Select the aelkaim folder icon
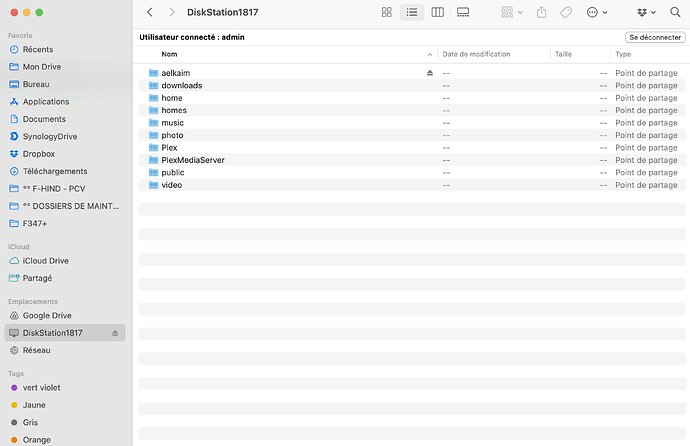The width and height of the screenshot is (690, 446). tap(153, 73)
